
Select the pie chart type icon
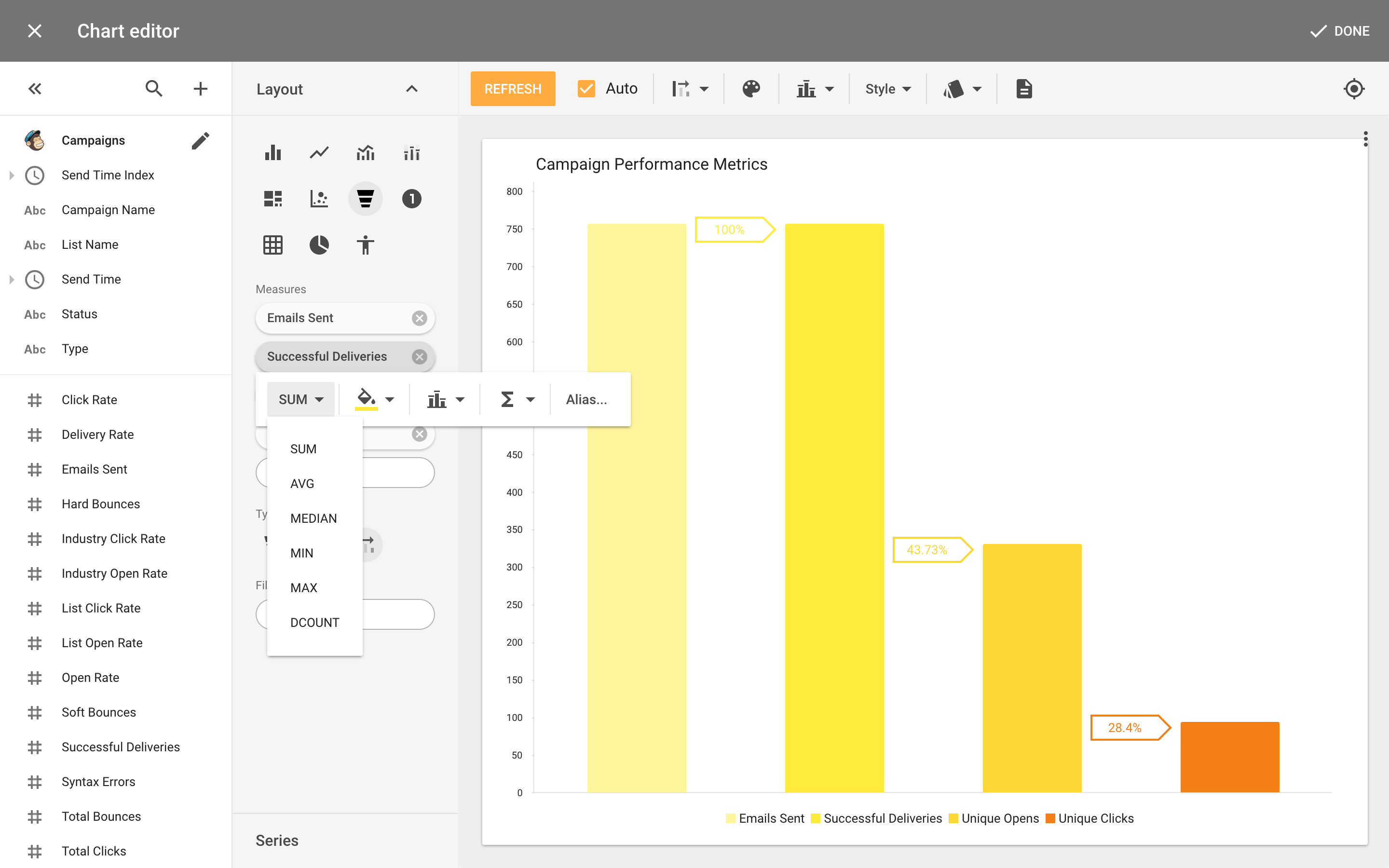pos(319,245)
